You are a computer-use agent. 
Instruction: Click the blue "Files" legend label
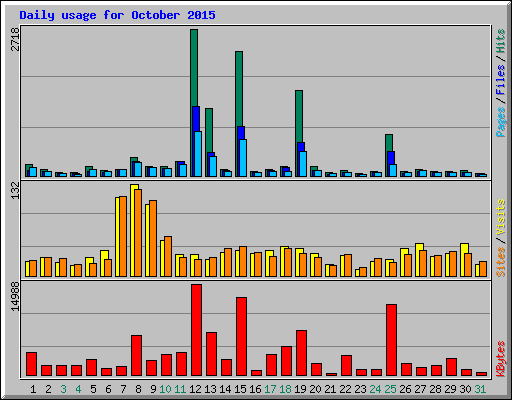(x=501, y=79)
